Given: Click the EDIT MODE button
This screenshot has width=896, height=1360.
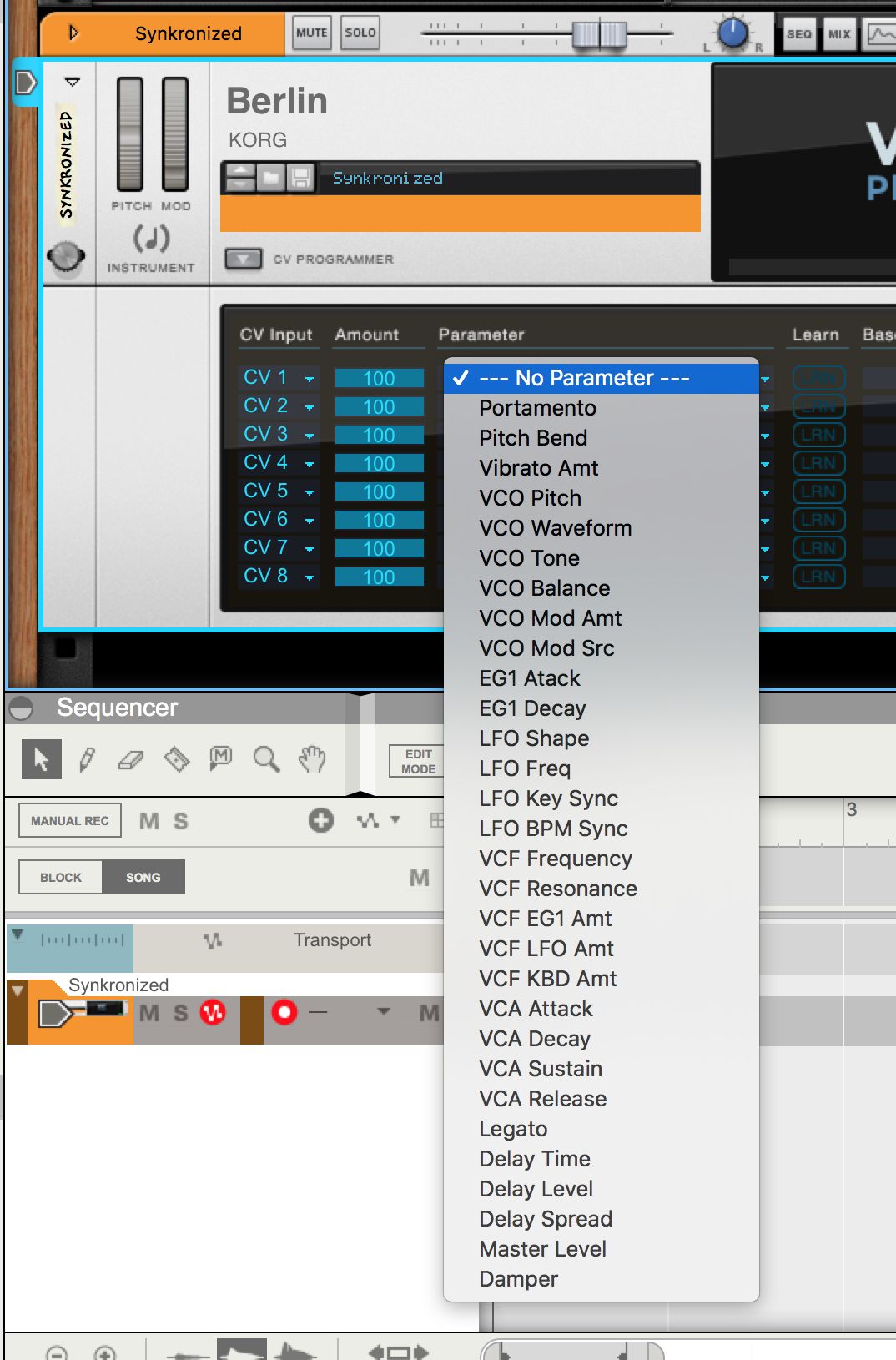Looking at the screenshot, I should pos(418,761).
